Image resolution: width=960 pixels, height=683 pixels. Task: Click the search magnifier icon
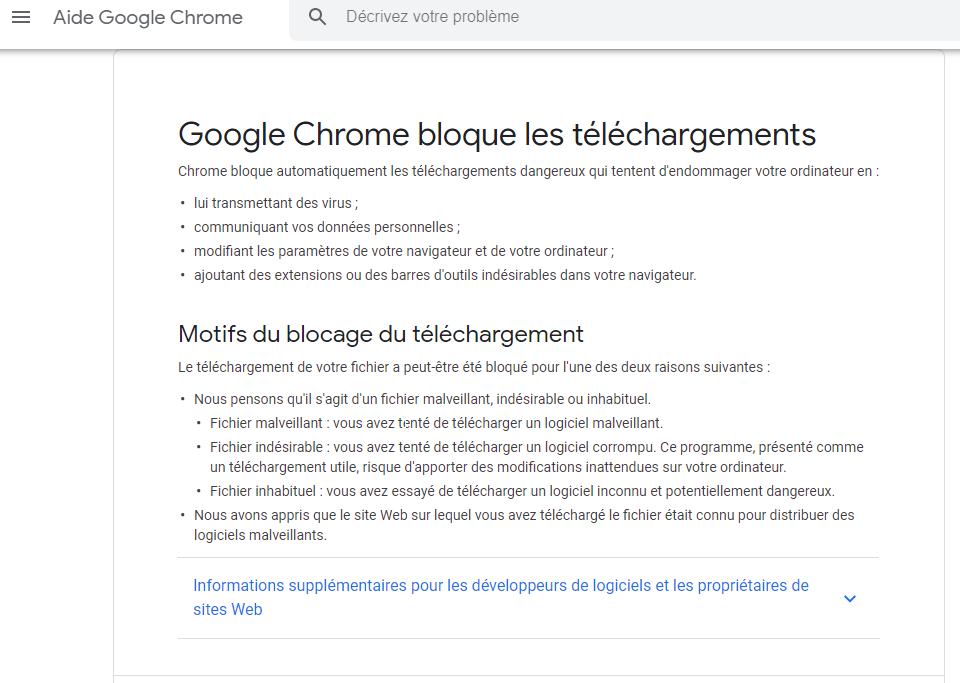317,17
